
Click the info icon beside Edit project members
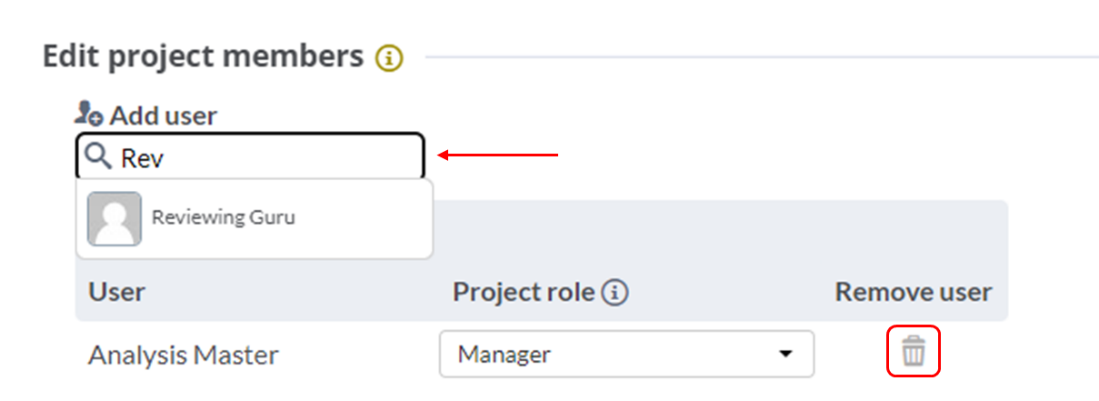pyautogui.click(x=389, y=59)
